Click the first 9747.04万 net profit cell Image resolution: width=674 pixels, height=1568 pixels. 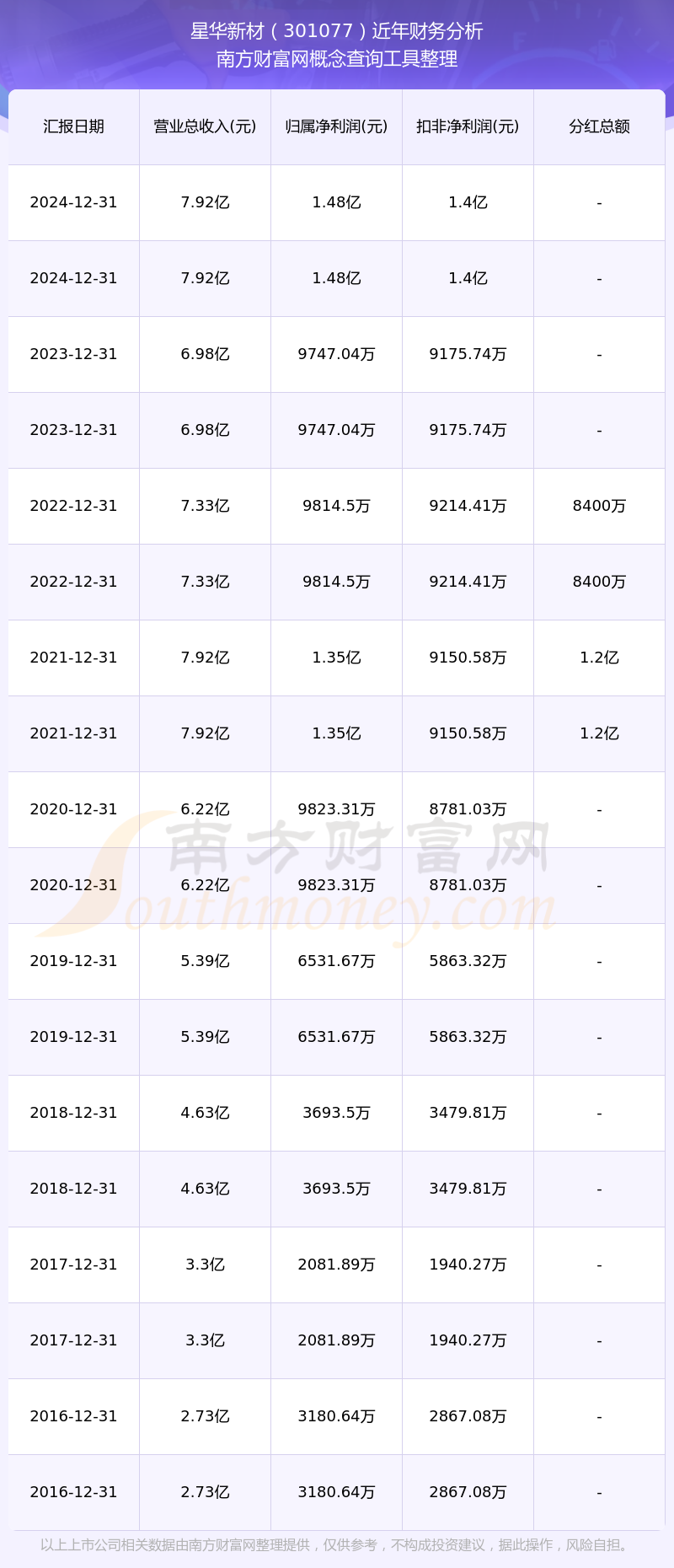(336, 354)
